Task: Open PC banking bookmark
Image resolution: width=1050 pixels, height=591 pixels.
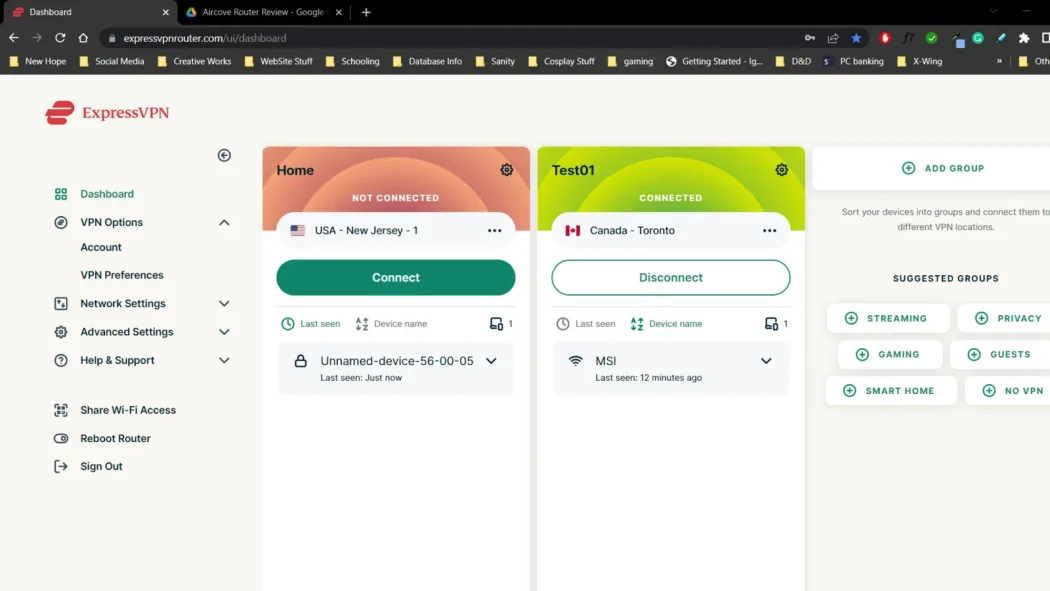Action: (854, 61)
